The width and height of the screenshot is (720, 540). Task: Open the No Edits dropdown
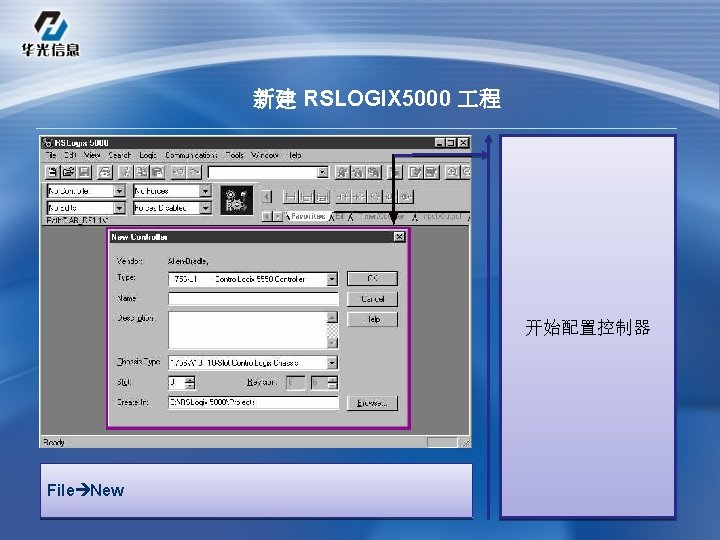[x=119, y=208]
